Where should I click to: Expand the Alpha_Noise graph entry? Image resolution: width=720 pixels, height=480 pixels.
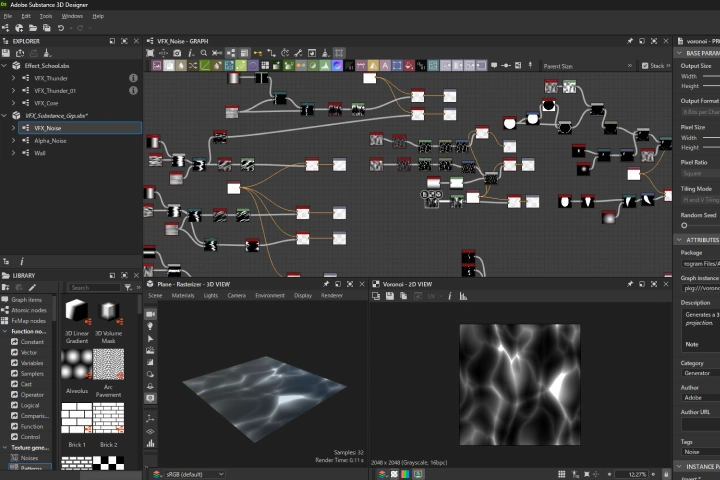click(13, 141)
